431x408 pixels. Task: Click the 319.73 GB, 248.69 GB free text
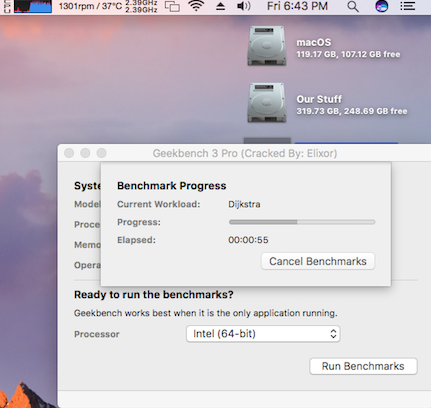coord(352,111)
